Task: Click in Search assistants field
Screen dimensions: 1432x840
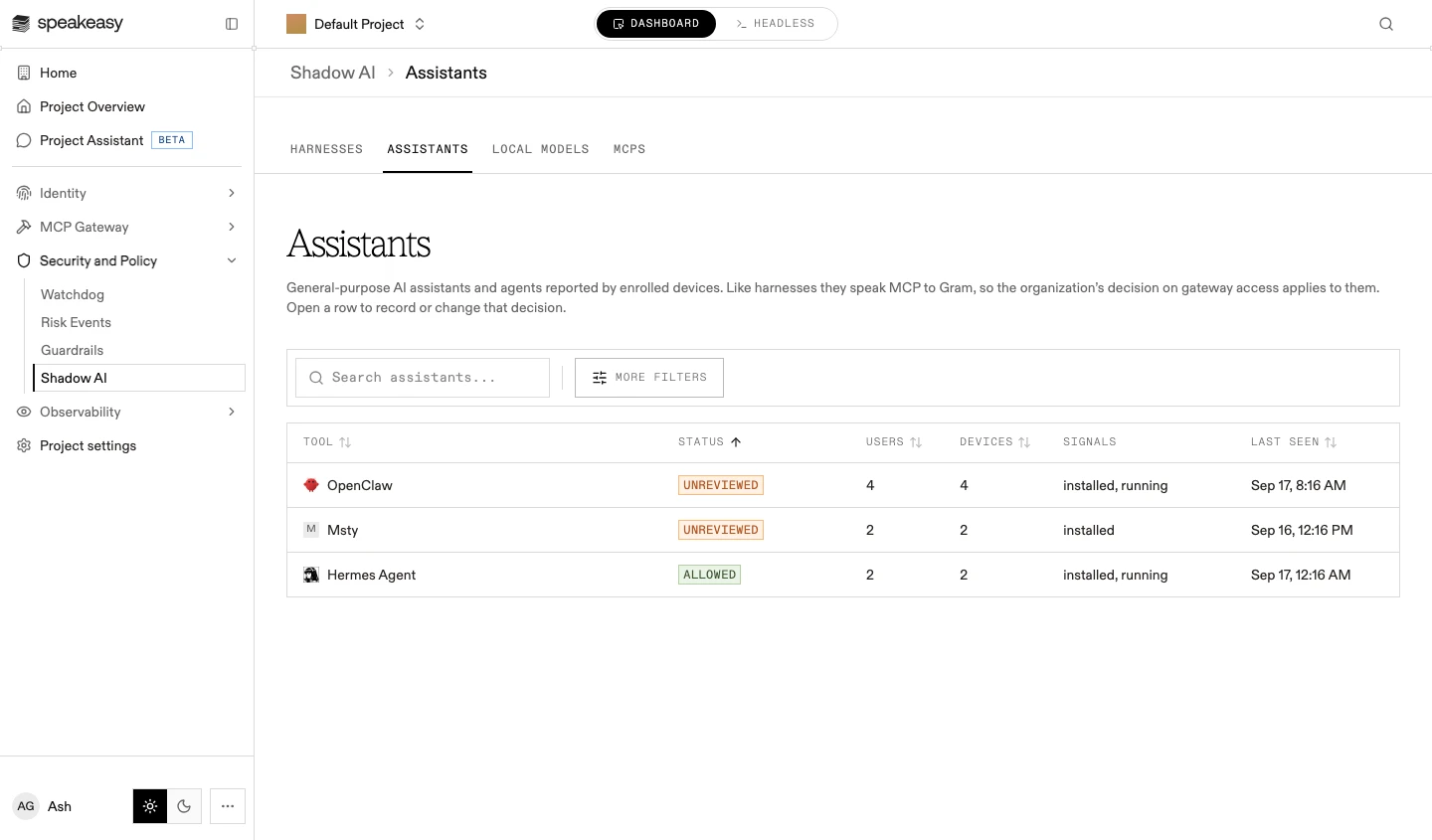Action: pyautogui.click(x=423, y=378)
